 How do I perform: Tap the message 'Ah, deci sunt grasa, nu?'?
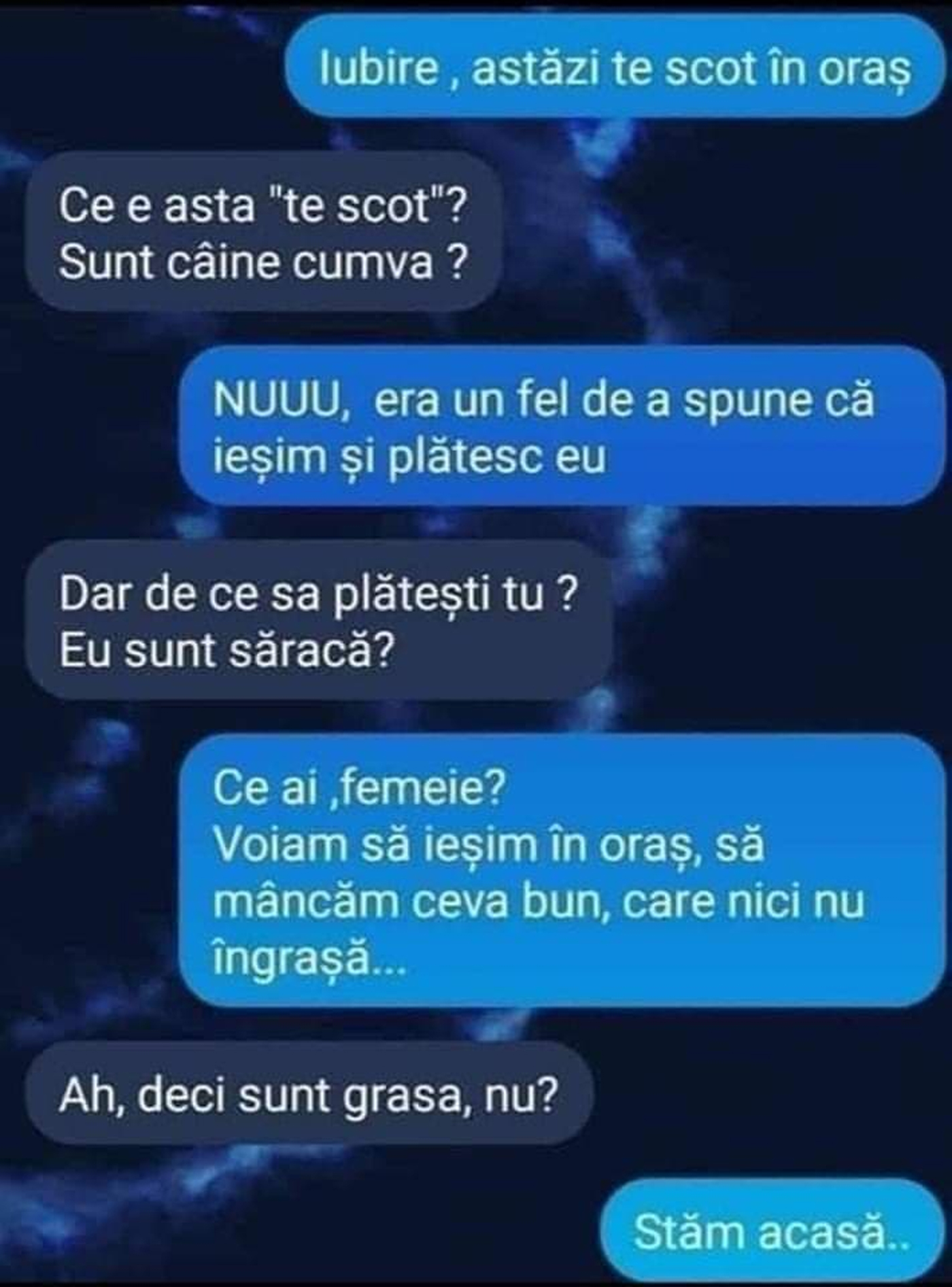[309, 1095]
